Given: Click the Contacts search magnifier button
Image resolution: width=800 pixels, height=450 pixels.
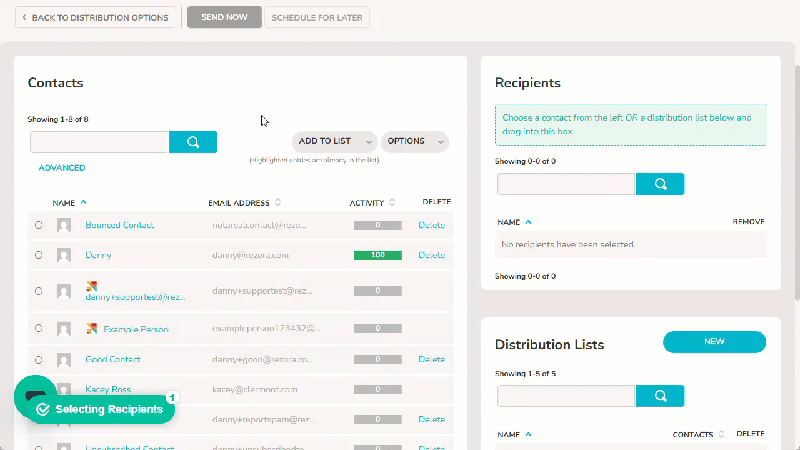Looking at the screenshot, I should click(193, 142).
